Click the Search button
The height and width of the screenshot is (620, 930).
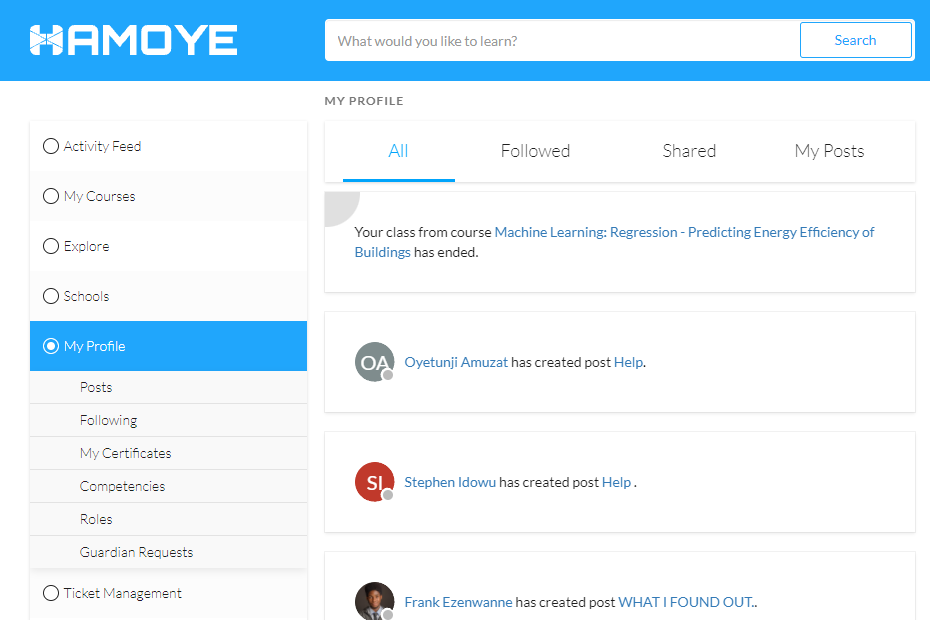(x=855, y=40)
